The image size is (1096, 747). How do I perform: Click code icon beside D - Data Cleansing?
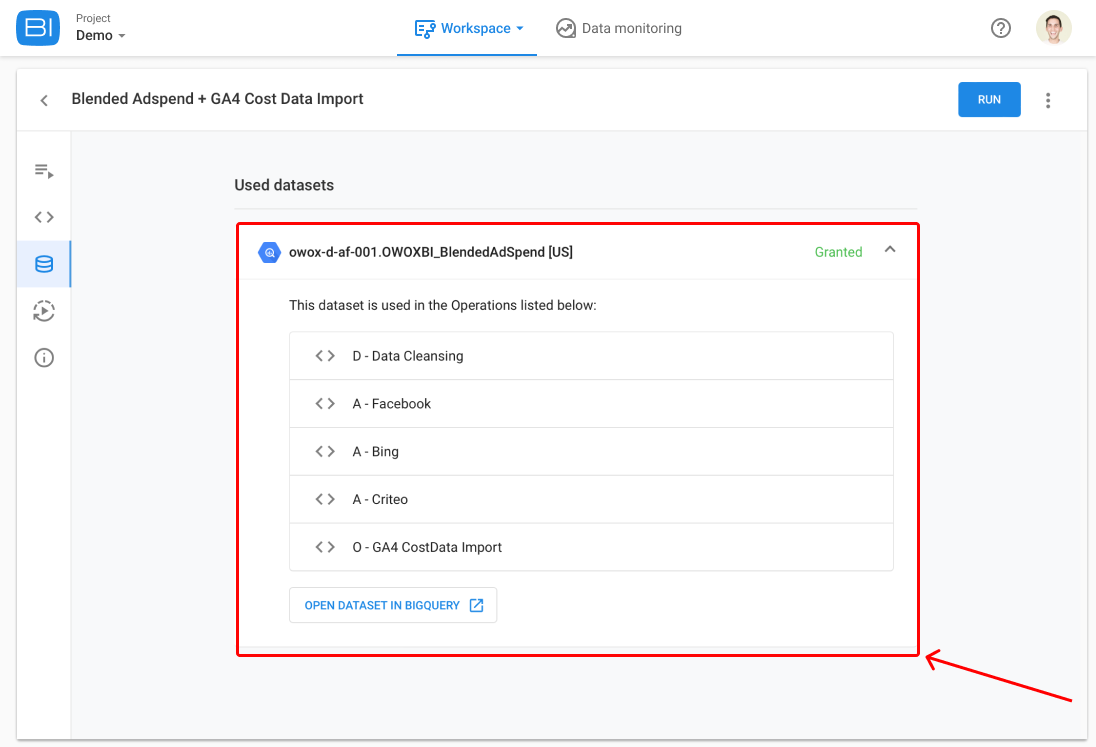325,356
